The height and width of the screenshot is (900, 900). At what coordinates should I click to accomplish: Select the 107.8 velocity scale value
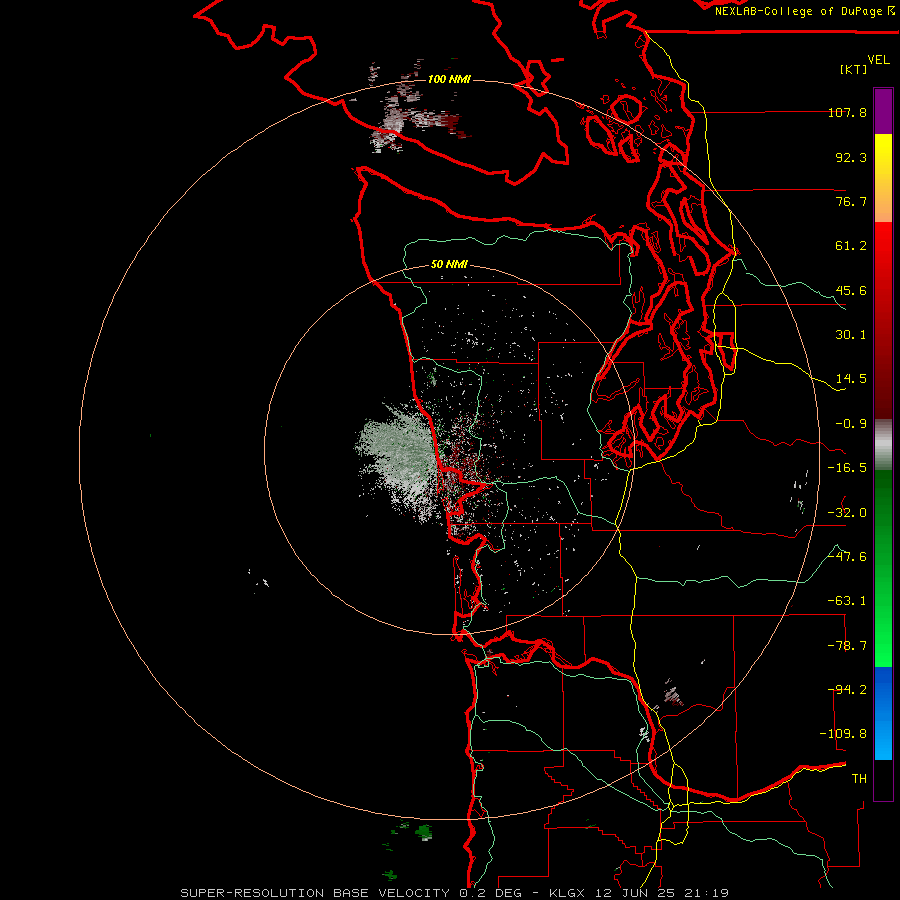[x=847, y=112]
